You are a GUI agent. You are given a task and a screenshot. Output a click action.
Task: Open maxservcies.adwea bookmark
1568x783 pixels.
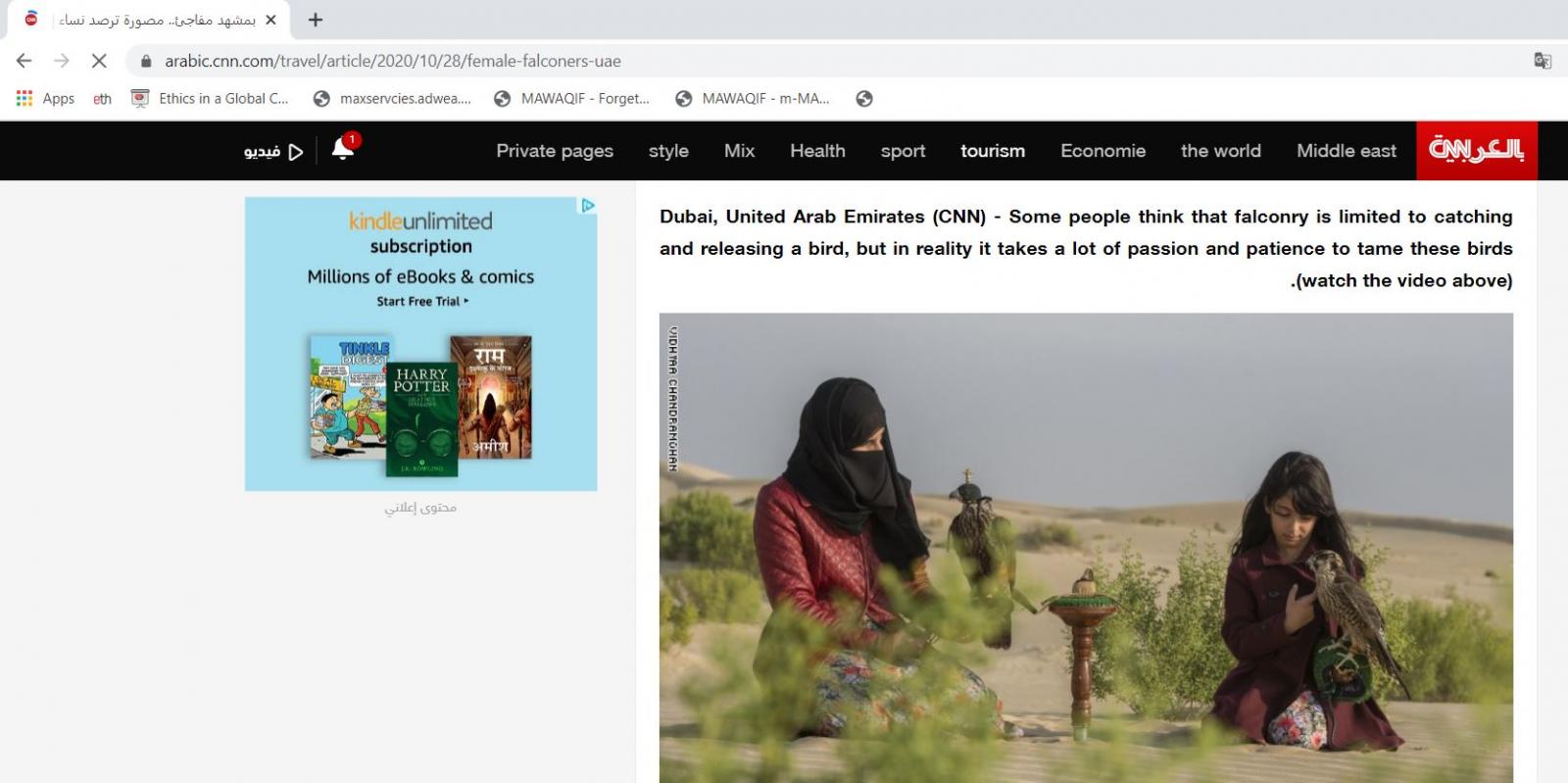(392, 98)
